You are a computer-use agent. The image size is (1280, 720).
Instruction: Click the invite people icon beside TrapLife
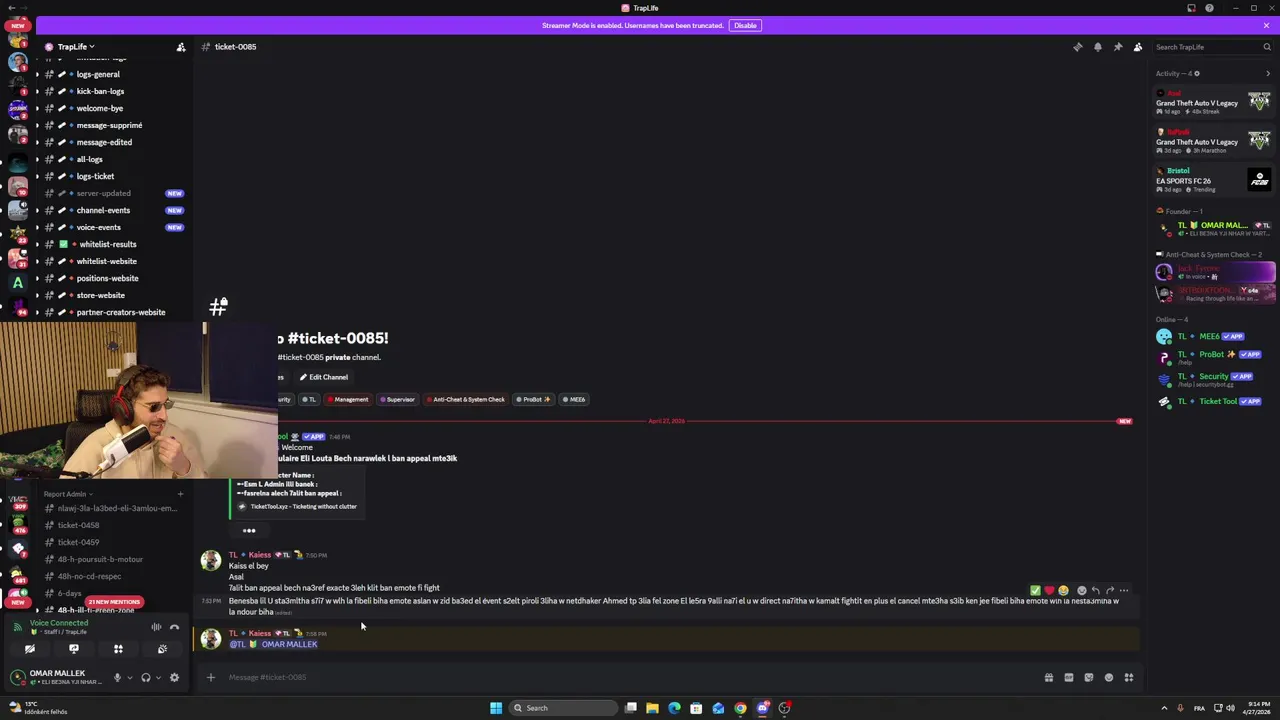pos(181,47)
